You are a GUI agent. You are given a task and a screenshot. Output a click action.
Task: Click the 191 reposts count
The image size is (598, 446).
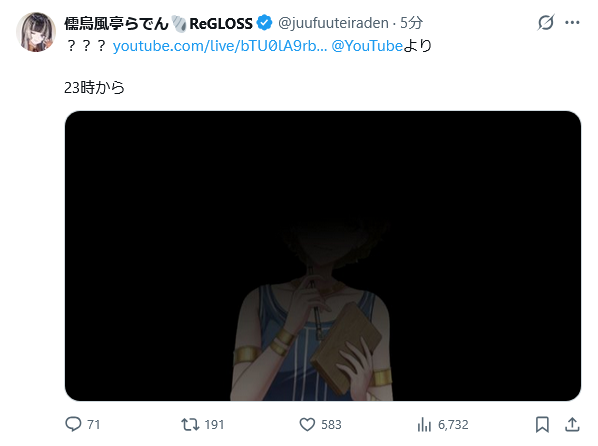[214, 424]
